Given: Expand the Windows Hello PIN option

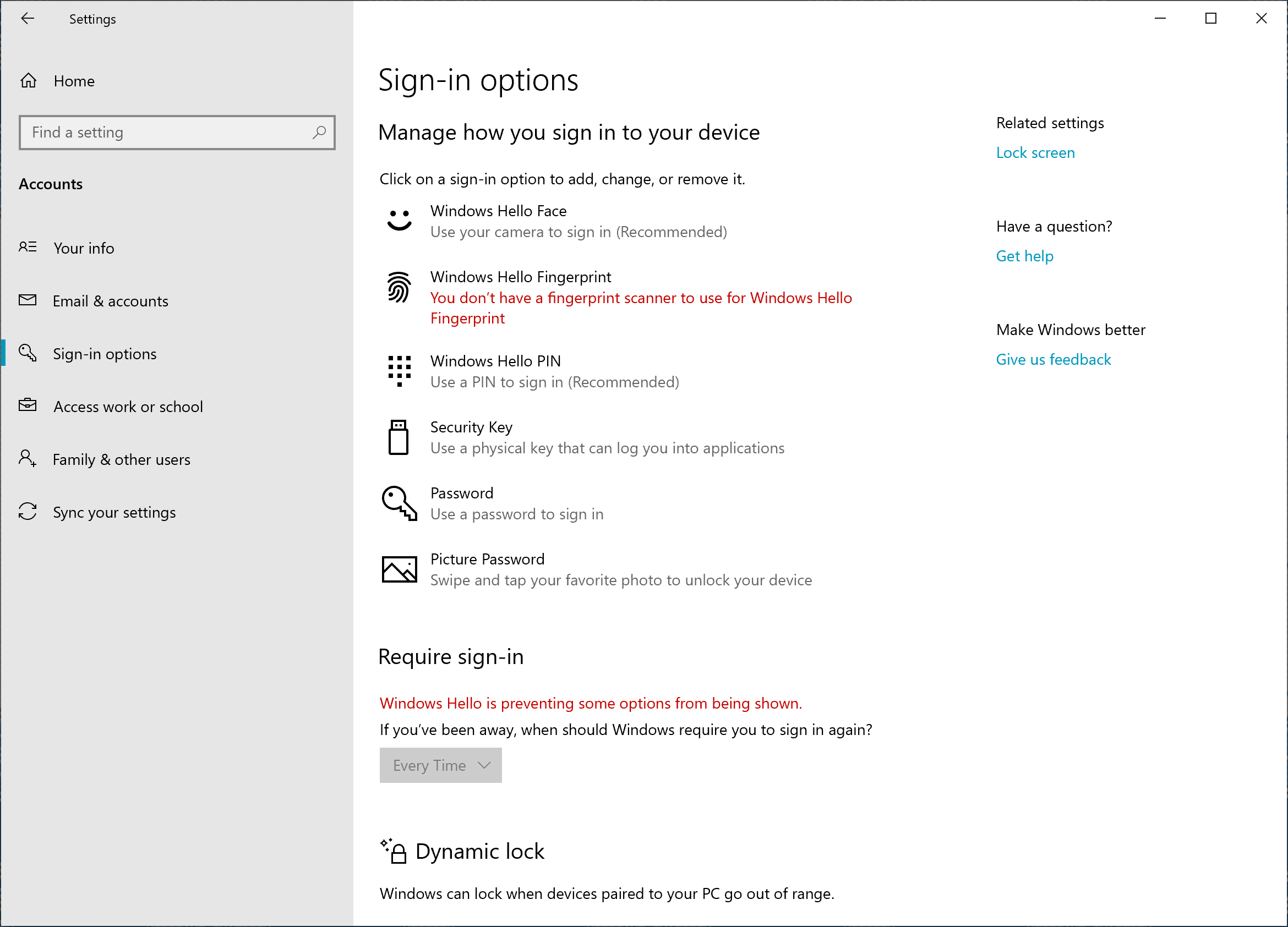Looking at the screenshot, I should click(554, 371).
